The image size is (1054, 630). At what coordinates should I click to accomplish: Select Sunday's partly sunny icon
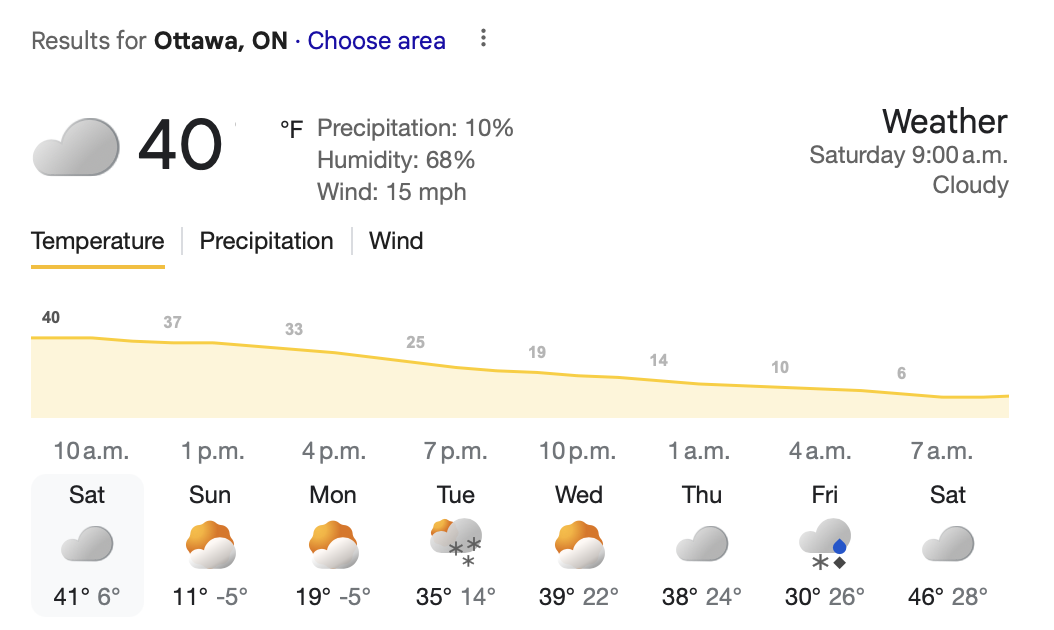click(x=210, y=545)
